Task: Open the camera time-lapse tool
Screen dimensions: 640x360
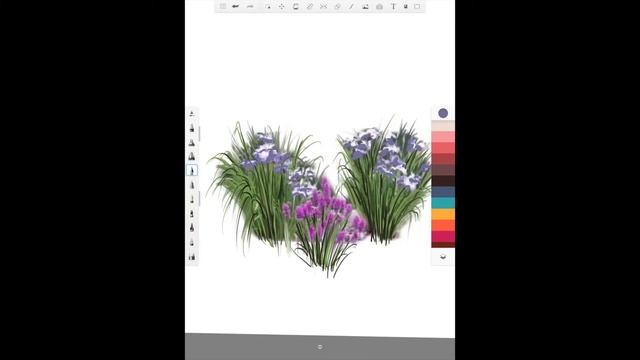Action: pyautogui.click(x=379, y=7)
